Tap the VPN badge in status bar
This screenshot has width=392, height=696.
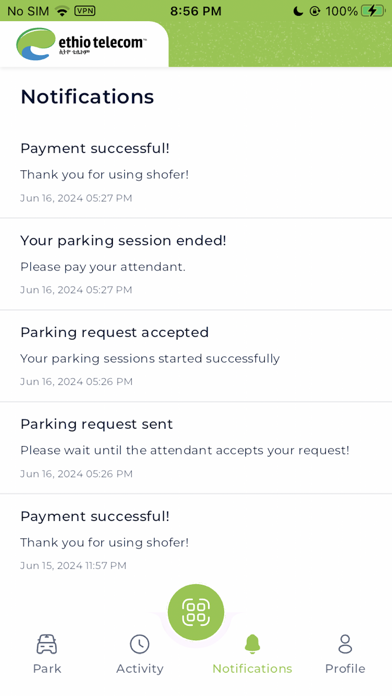point(84,11)
